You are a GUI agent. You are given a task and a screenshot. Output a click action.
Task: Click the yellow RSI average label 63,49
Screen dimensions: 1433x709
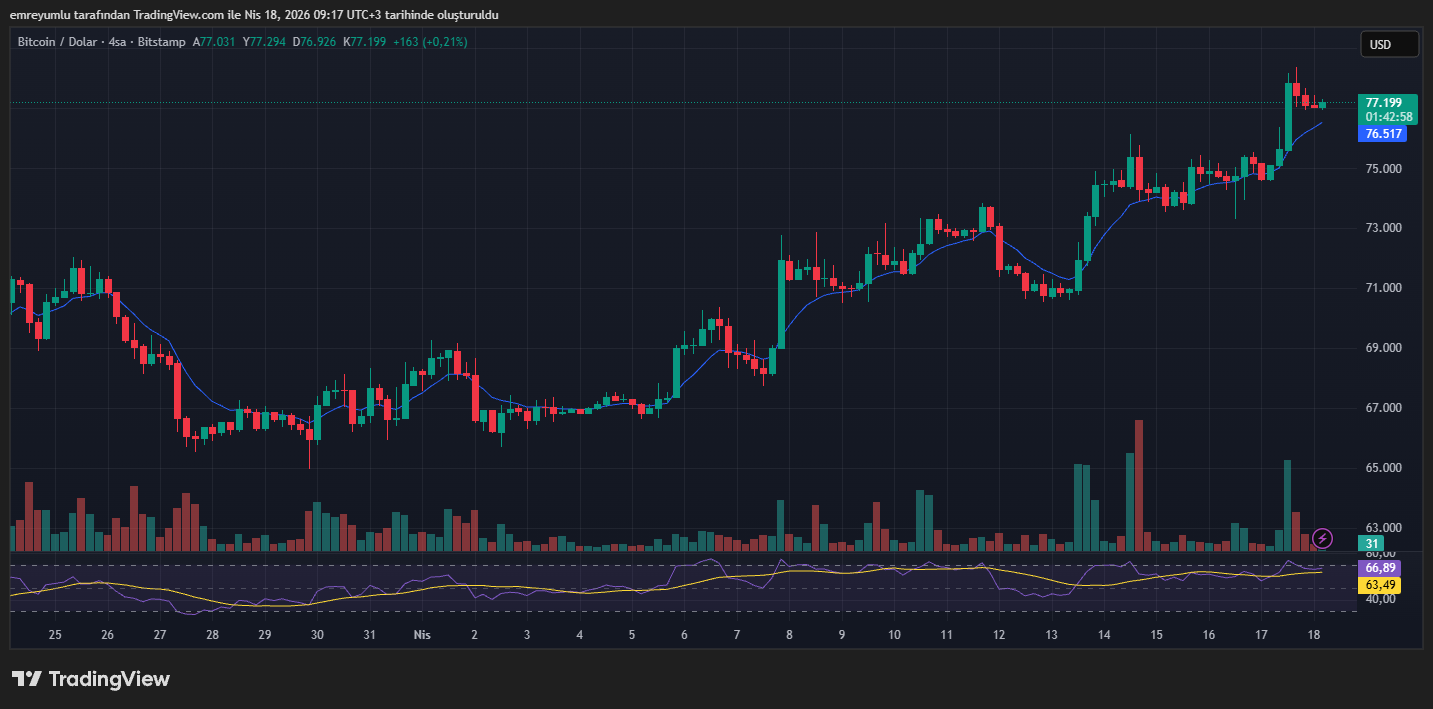(1380, 584)
